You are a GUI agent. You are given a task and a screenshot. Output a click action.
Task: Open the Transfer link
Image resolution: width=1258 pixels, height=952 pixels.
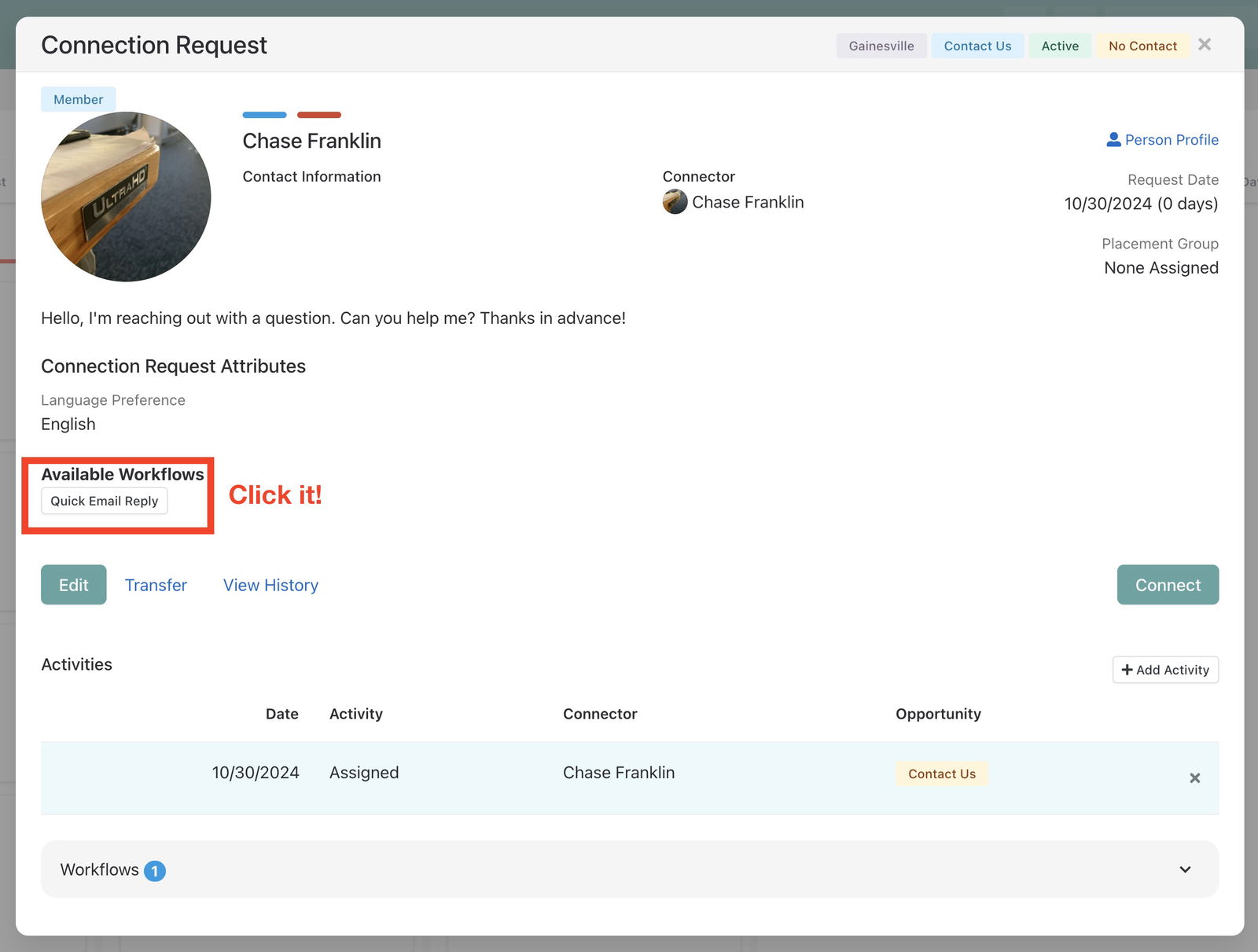tap(156, 585)
